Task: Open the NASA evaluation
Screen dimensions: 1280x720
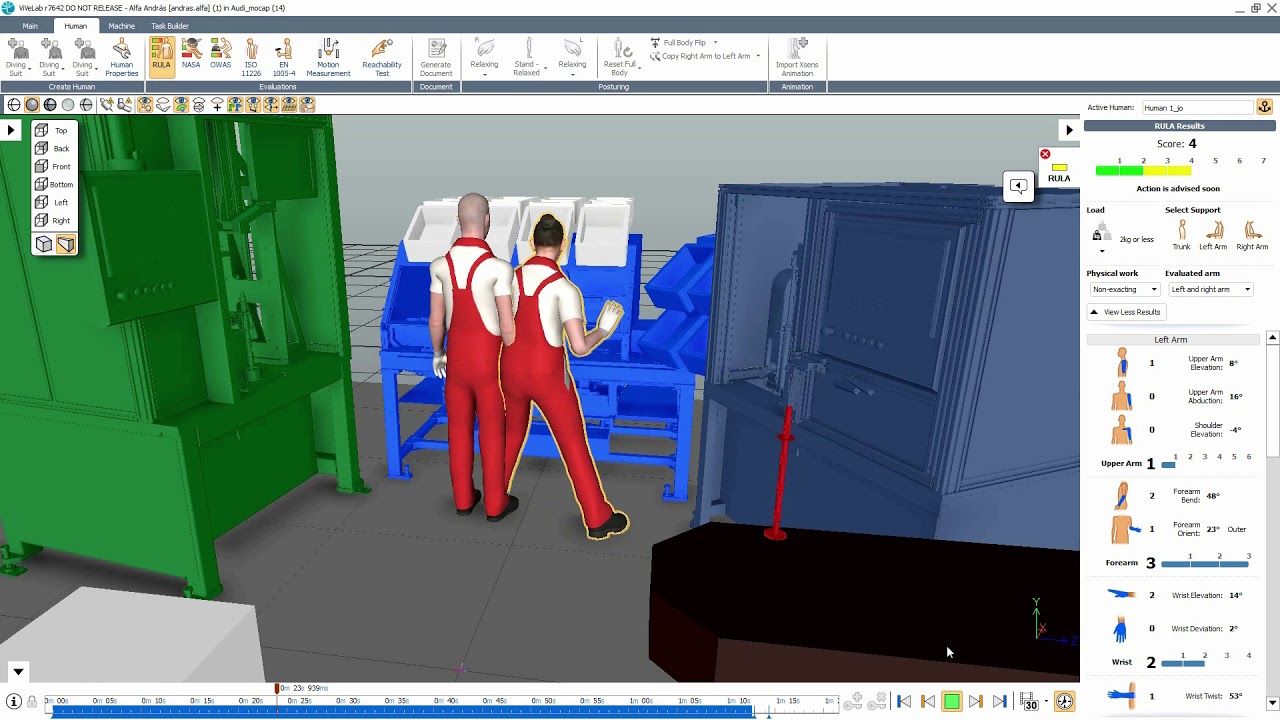Action: pos(191,56)
